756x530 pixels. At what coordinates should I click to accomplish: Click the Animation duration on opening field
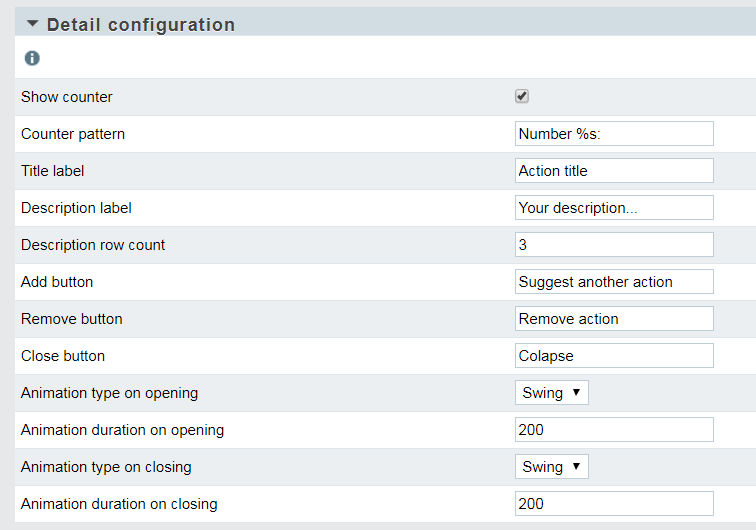click(x=614, y=430)
